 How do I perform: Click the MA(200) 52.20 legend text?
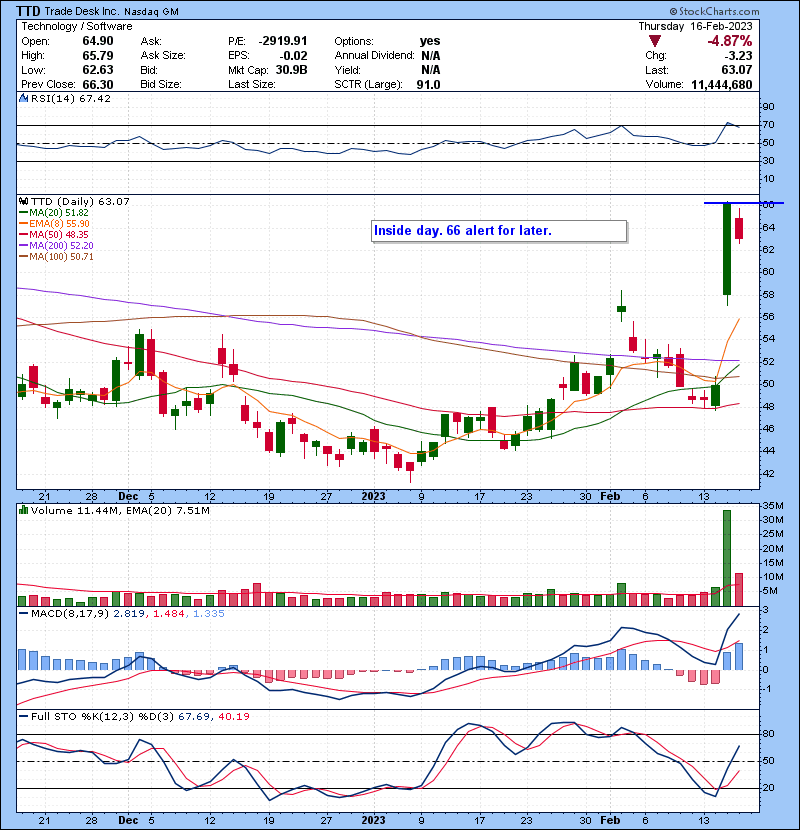pos(61,246)
